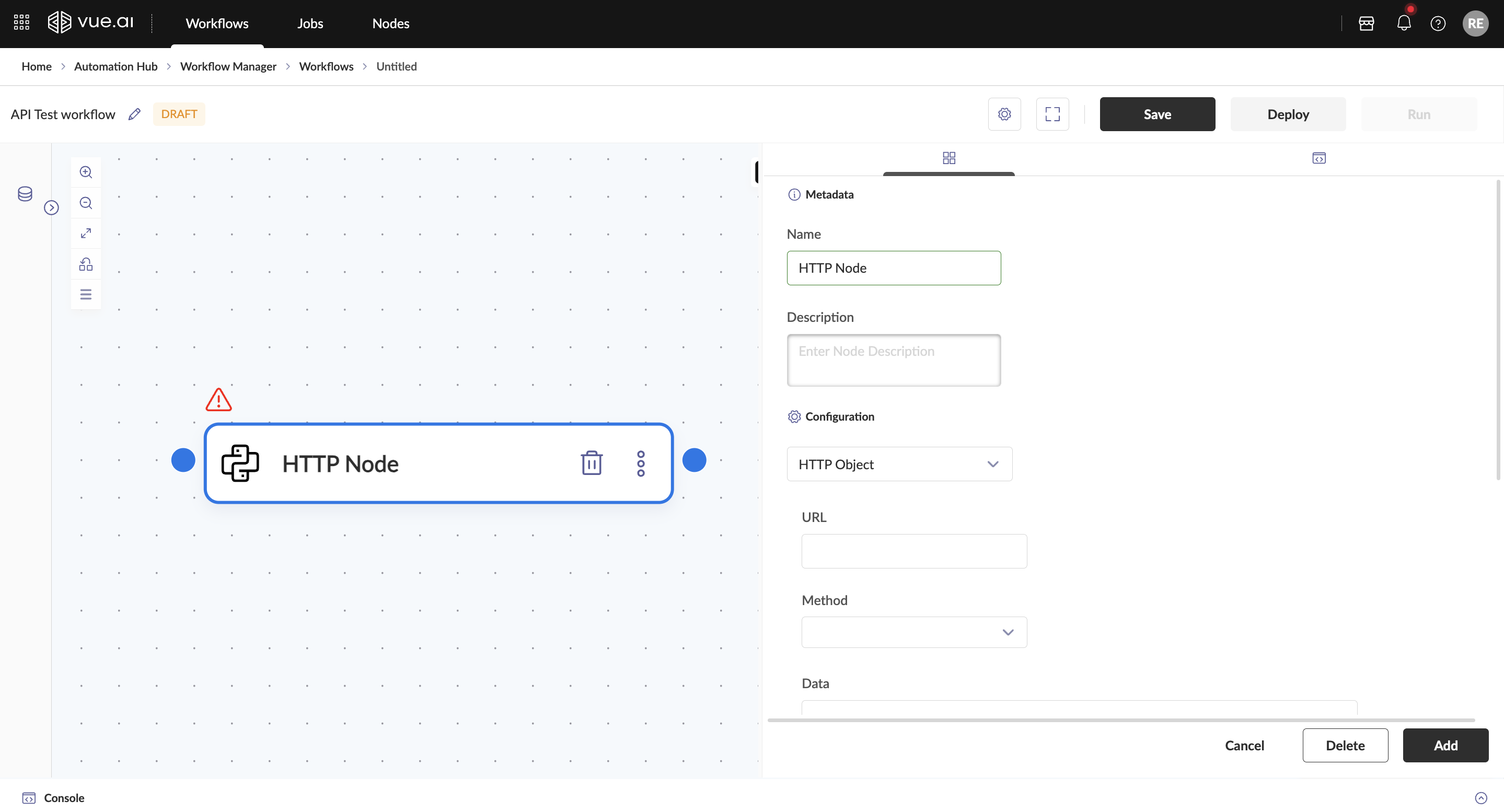The width and height of the screenshot is (1504, 812).
Task: Click the canvas zoom in icon
Action: 86,172
